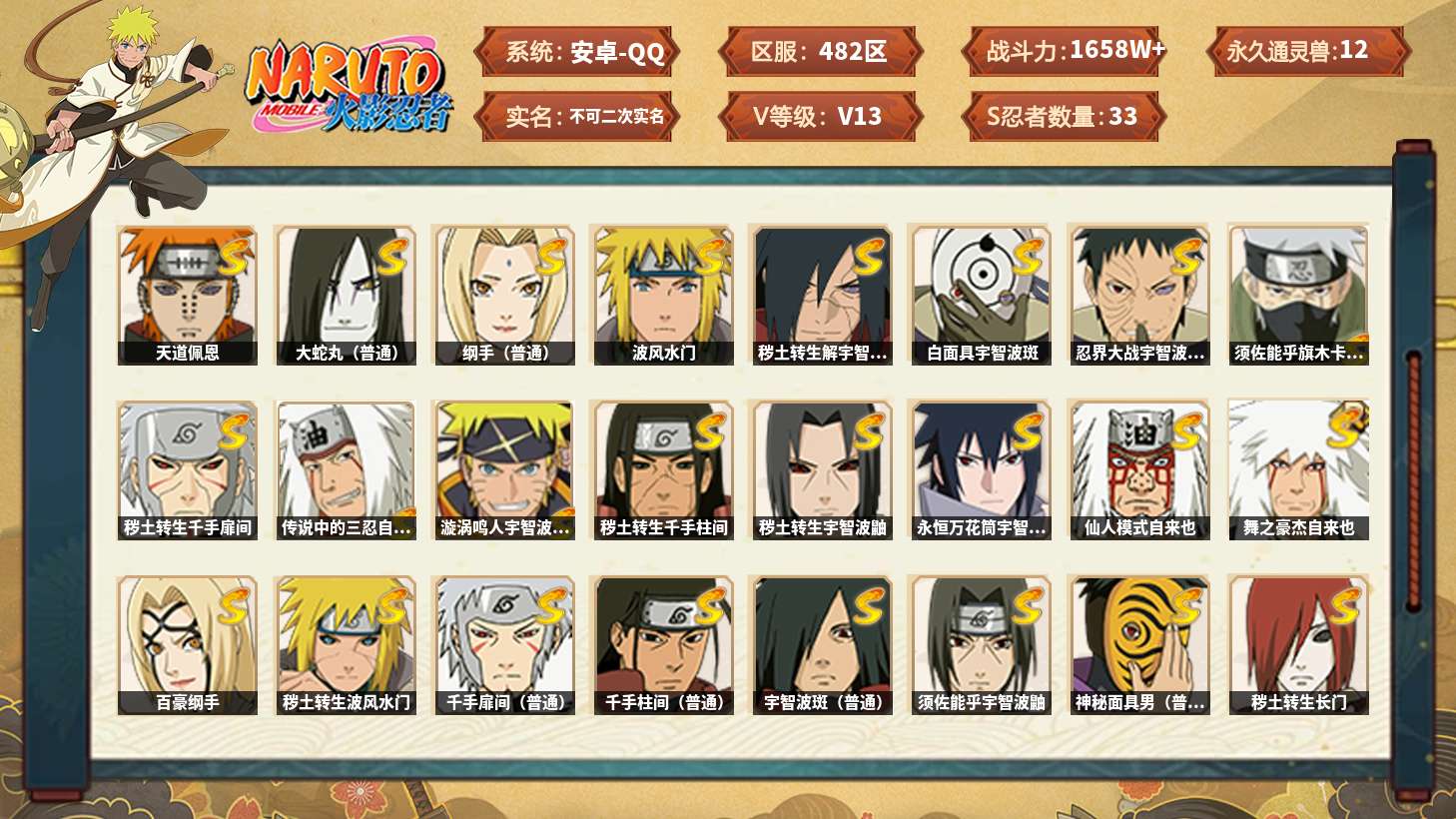Click the red scroll bar on right edge

tap(1413, 480)
